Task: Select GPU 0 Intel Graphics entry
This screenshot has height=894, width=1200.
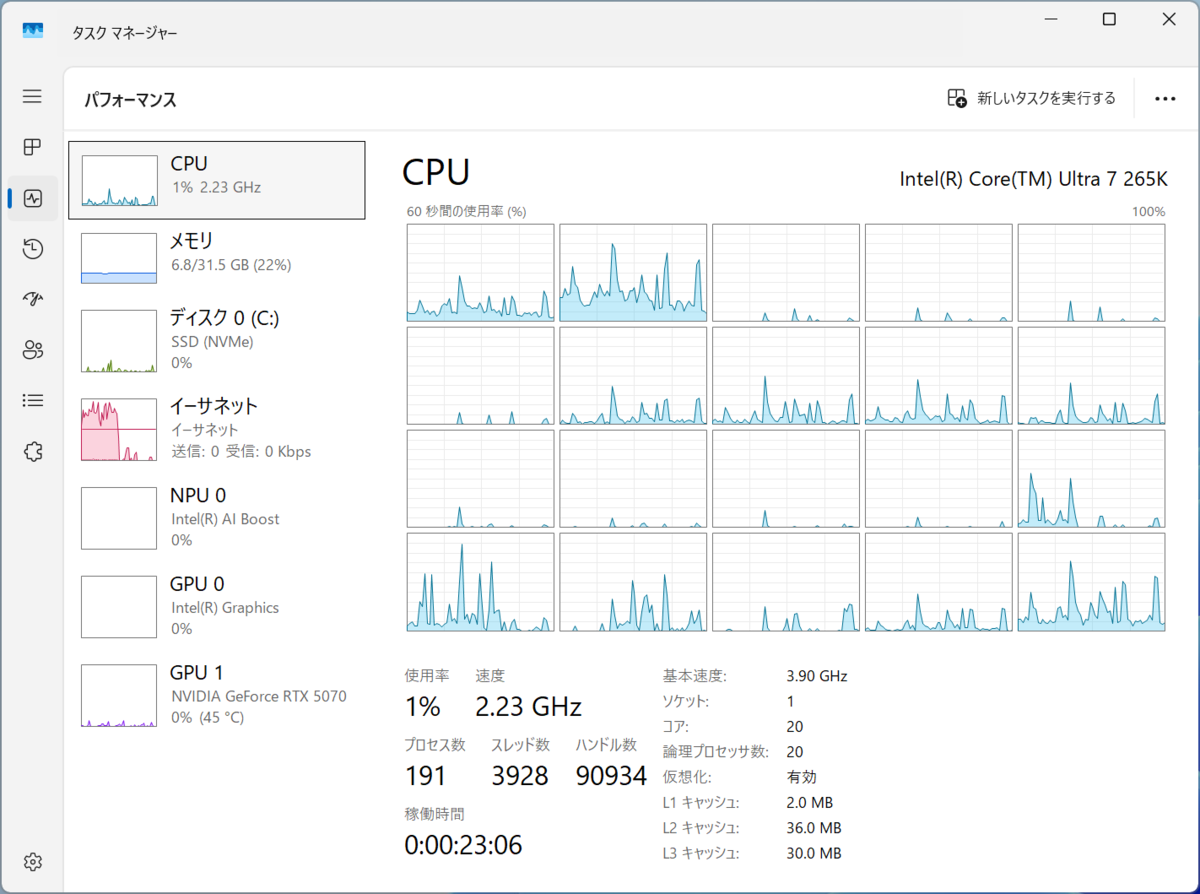Action: point(217,605)
